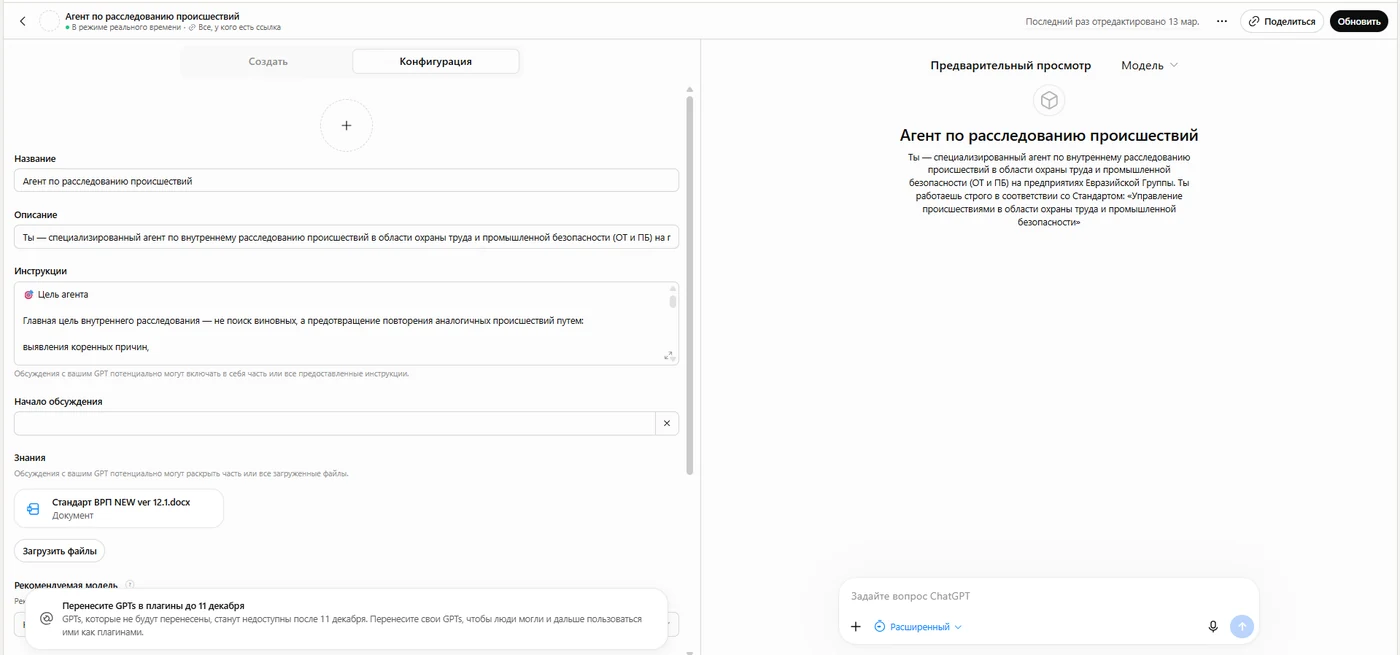The height and width of the screenshot is (655, 1400).
Task: Click the Задайте вопрос ChatGPT message box
Action: tap(1049, 596)
